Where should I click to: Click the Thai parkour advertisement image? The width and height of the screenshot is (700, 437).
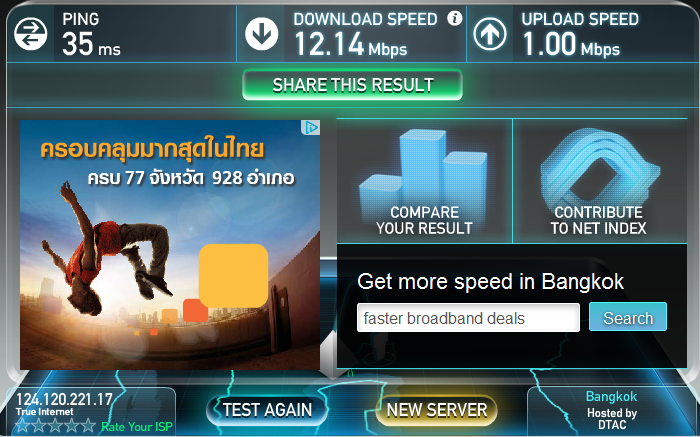point(170,245)
